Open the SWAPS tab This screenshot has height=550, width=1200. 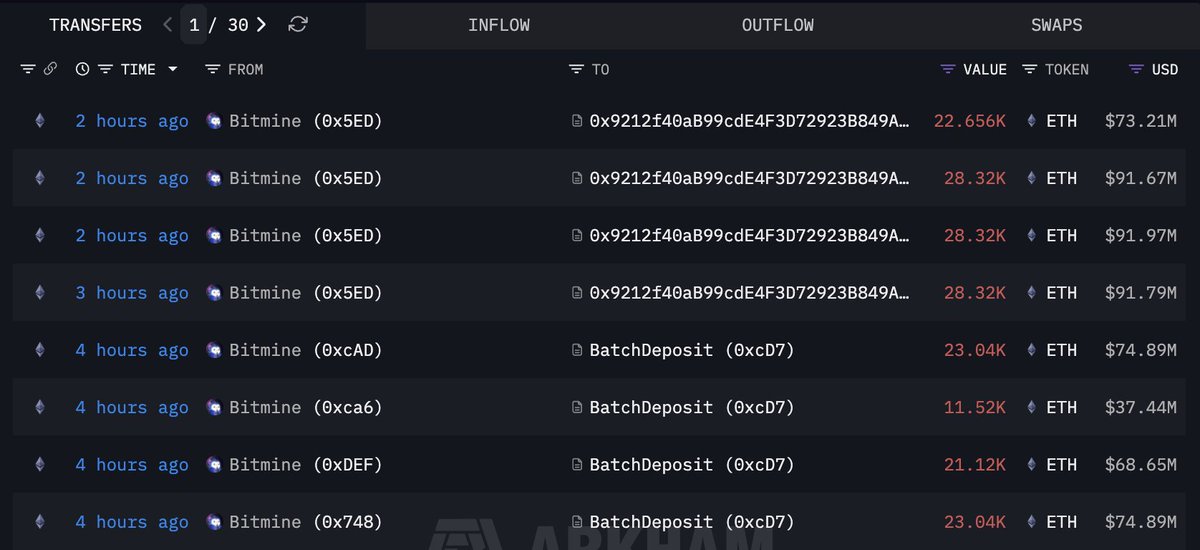coord(1056,25)
